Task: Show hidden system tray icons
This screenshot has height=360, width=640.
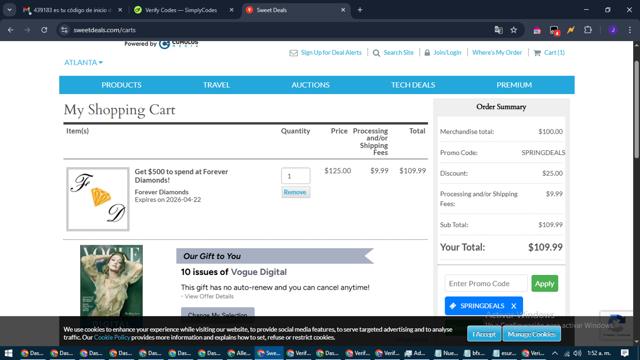Action: pyautogui.click(x=555, y=353)
